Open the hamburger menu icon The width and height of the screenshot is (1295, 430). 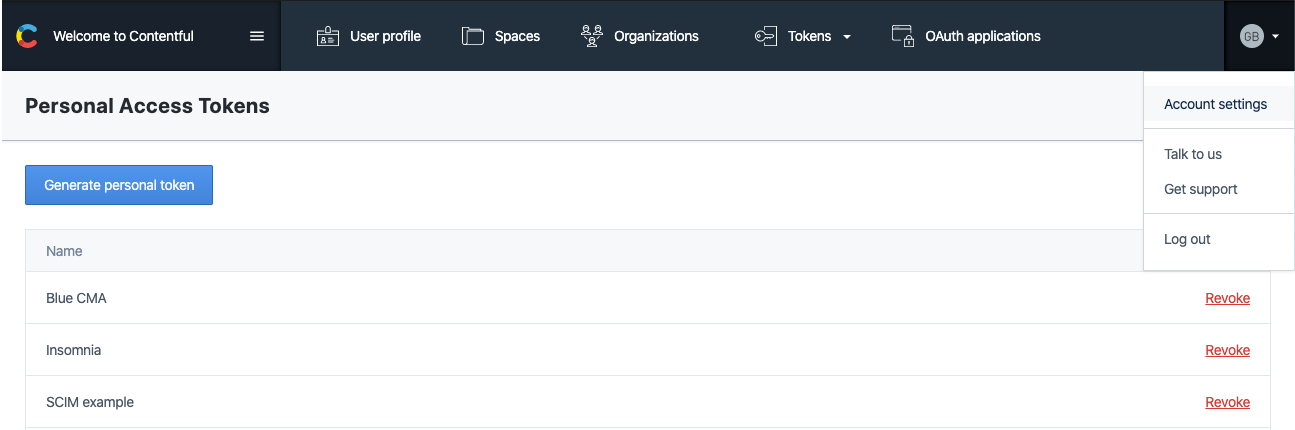tap(257, 36)
